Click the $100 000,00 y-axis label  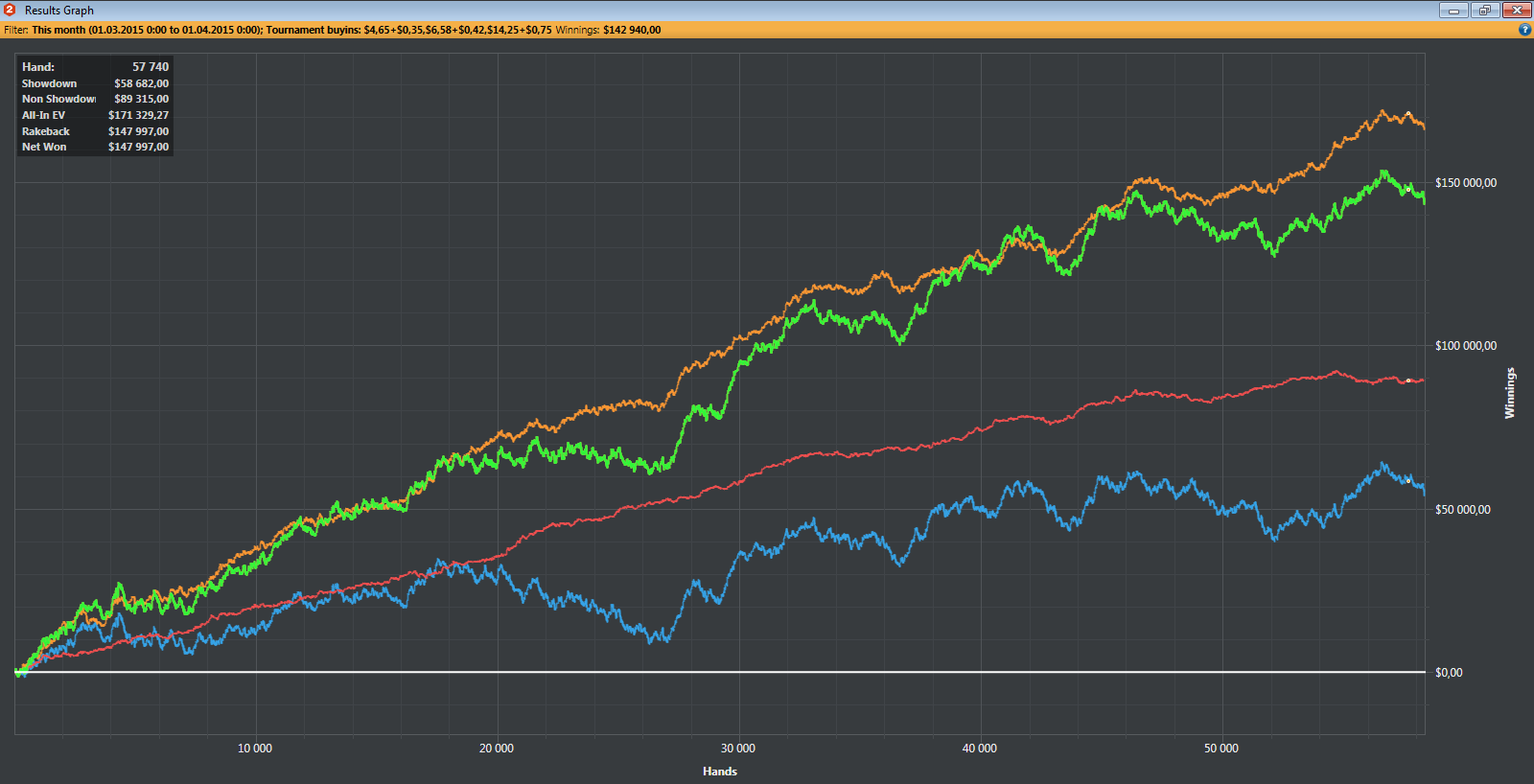(x=1465, y=346)
